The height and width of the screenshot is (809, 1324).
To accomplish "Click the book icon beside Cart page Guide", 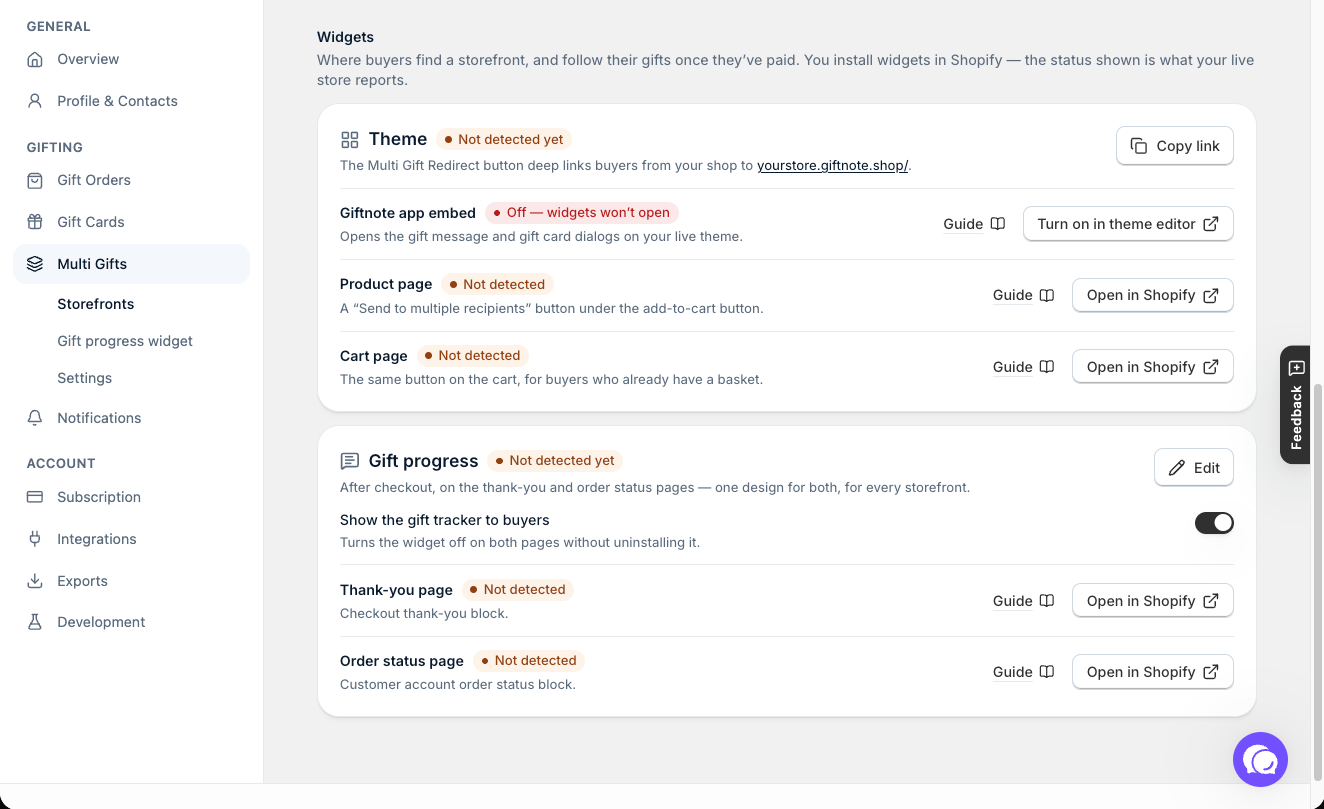I will click(1047, 367).
